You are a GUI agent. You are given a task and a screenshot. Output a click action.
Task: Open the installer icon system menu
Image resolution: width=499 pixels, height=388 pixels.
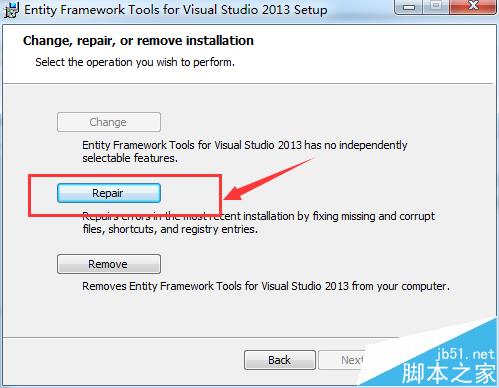pyautogui.click(x=12, y=9)
